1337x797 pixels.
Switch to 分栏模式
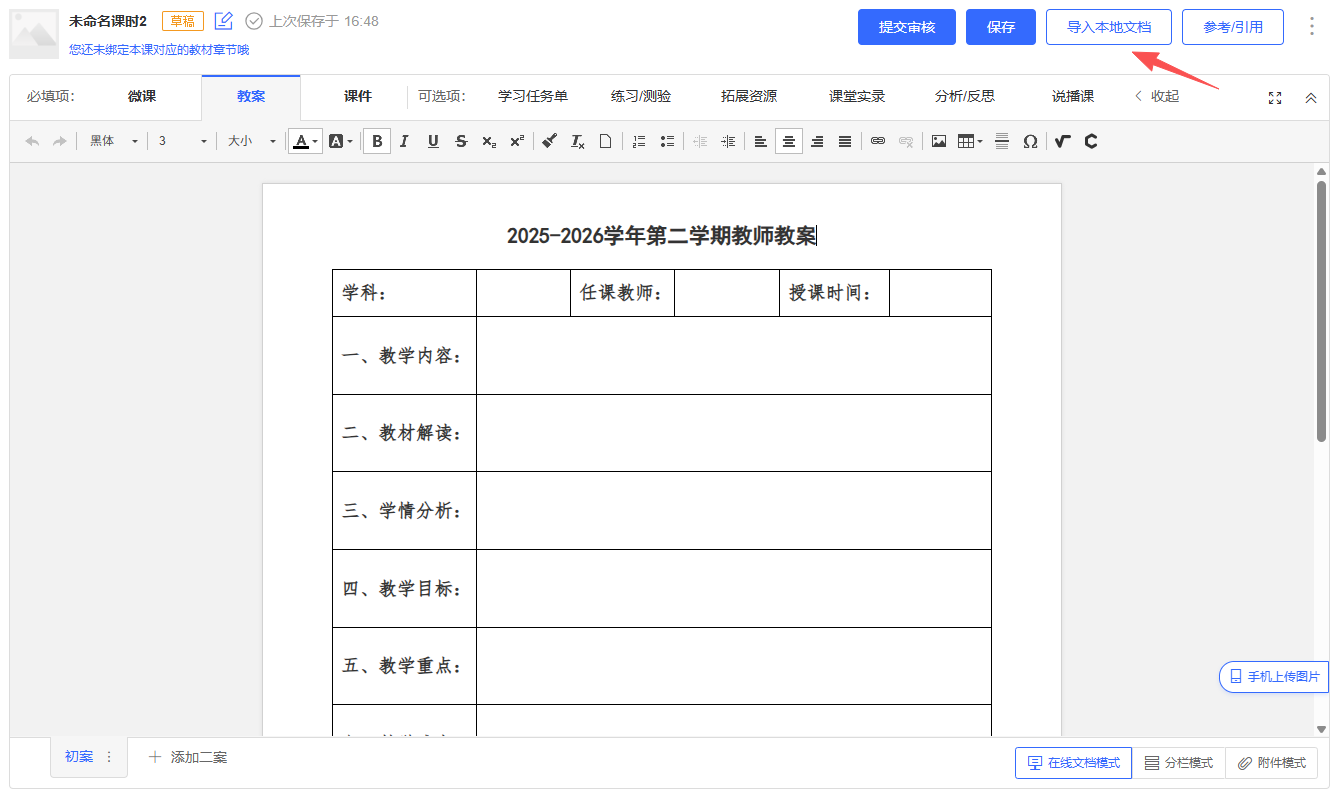coord(1178,763)
